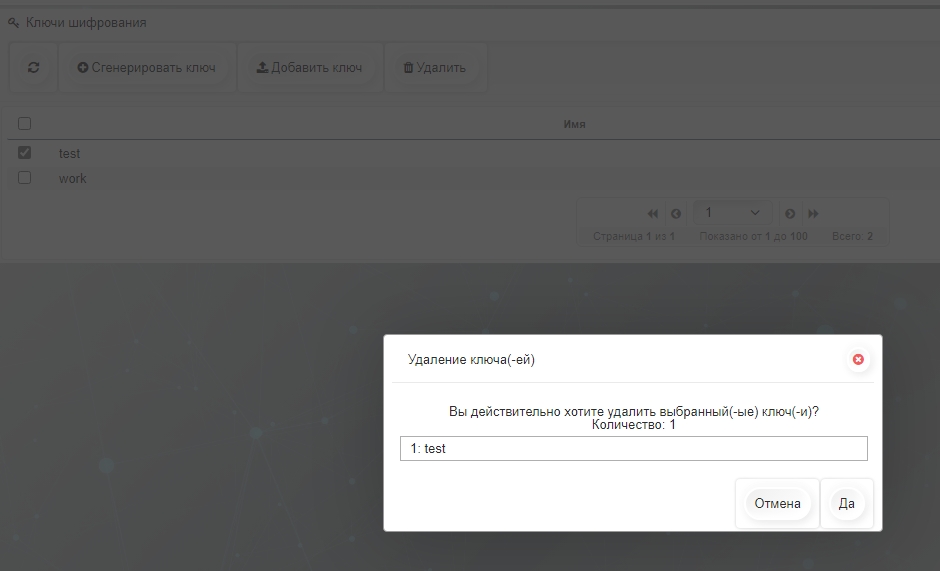This screenshot has width=940, height=571.
Task: Close the key deletion dialog with the red X
Action: (x=858, y=359)
